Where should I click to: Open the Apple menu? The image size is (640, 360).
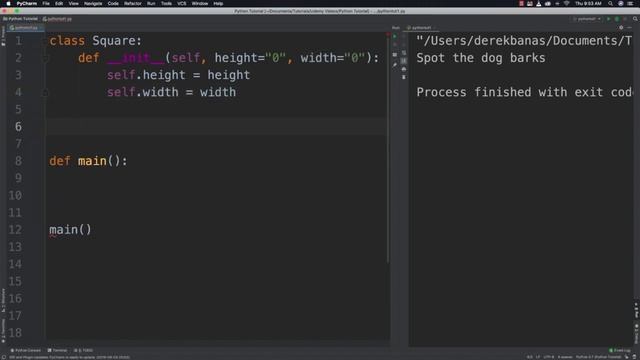pos(8,3)
